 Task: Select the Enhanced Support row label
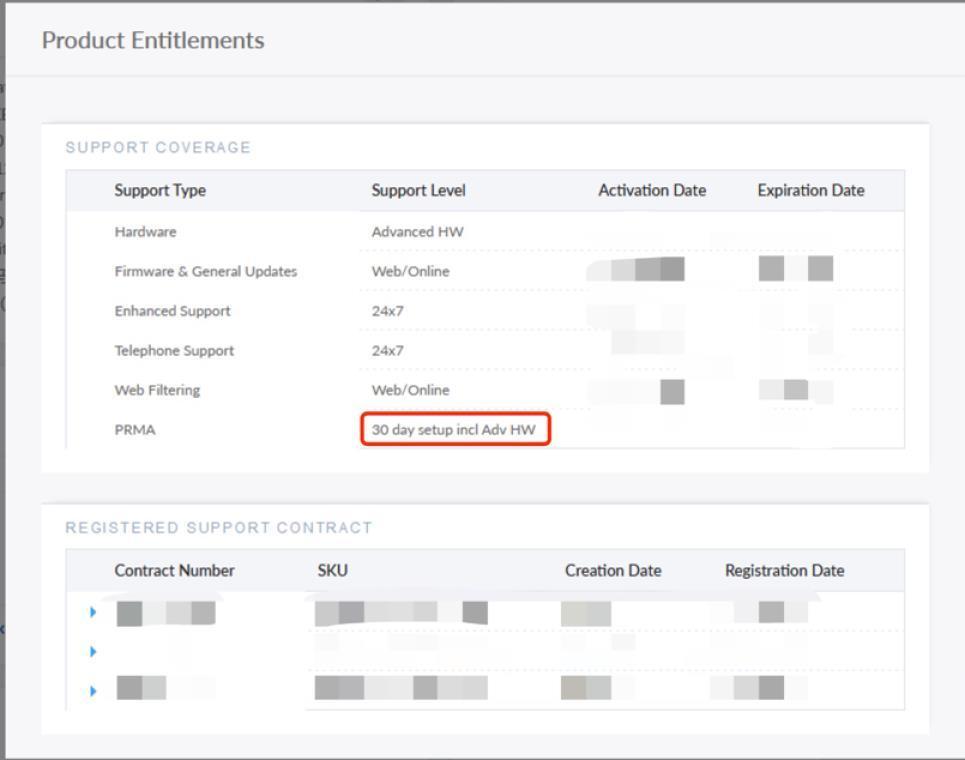[x=172, y=311]
